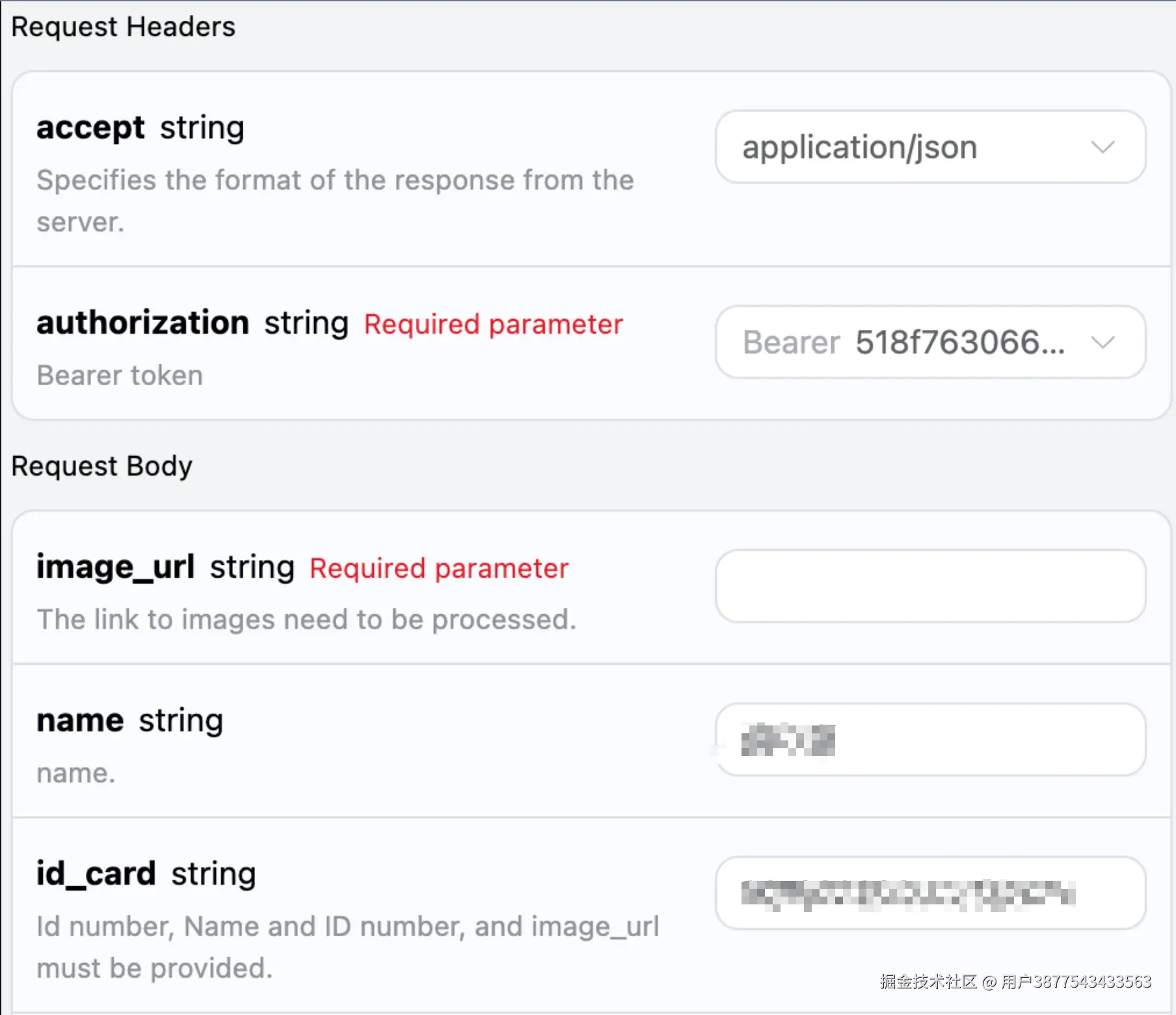
Task: Click the Request Body section heading
Action: tap(101, 467)
